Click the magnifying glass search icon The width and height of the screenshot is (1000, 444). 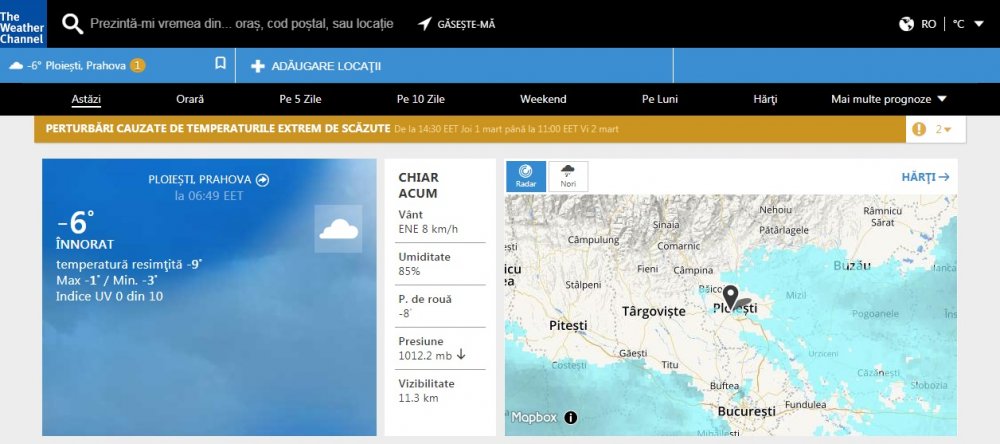click(72, 24)
